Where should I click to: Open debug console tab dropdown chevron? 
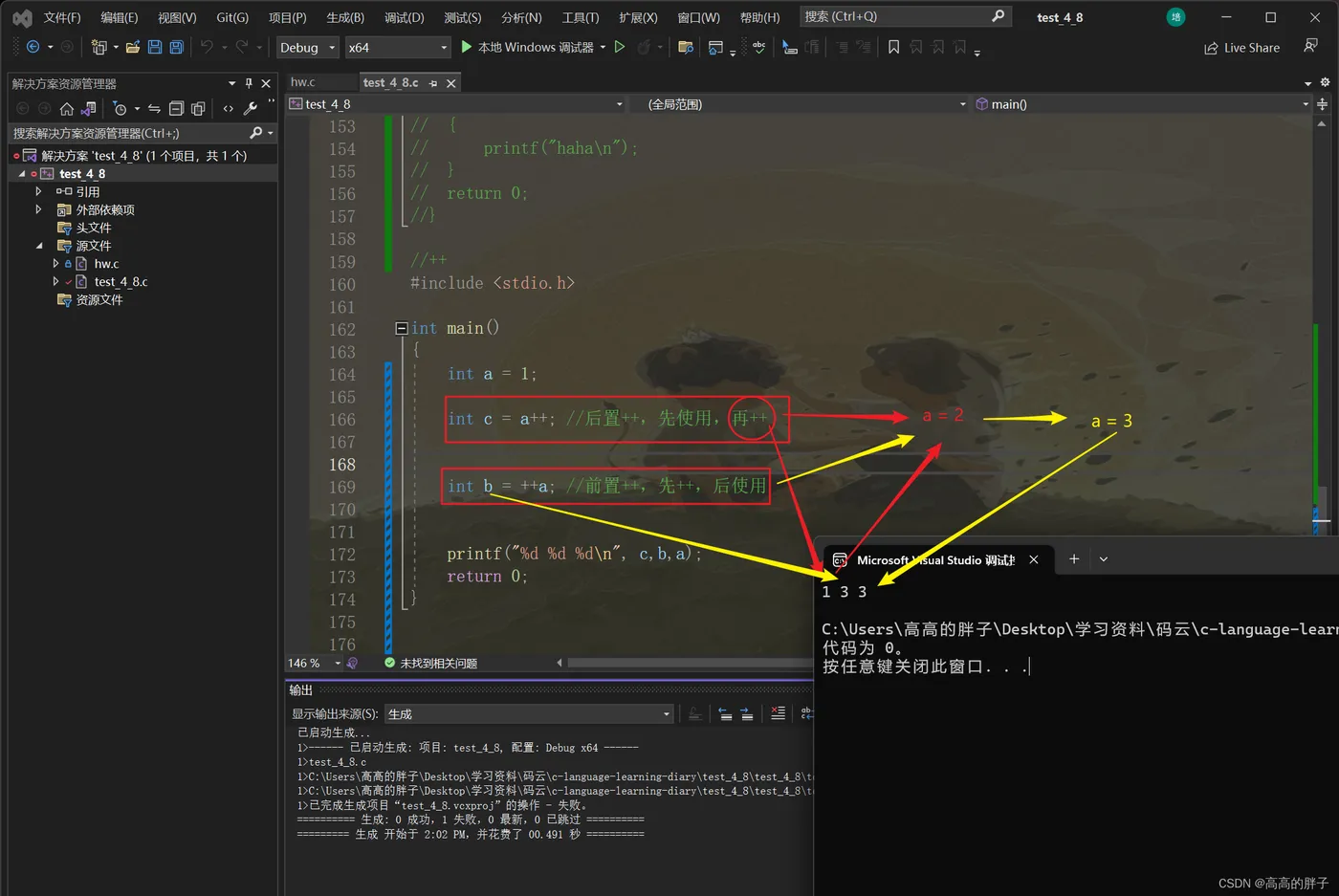tap(1103, 559)
